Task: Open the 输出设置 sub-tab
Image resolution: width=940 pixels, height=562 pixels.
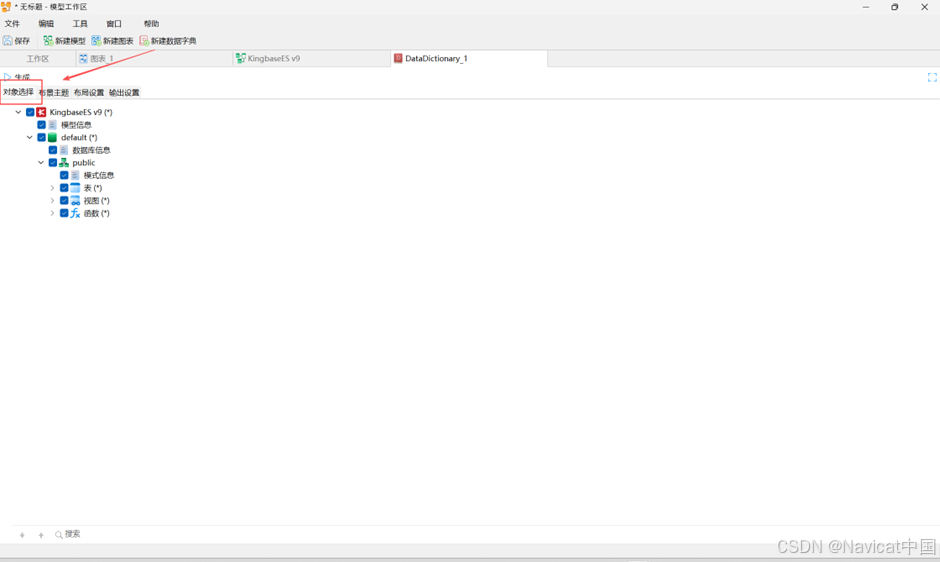Action: (124, 92)
